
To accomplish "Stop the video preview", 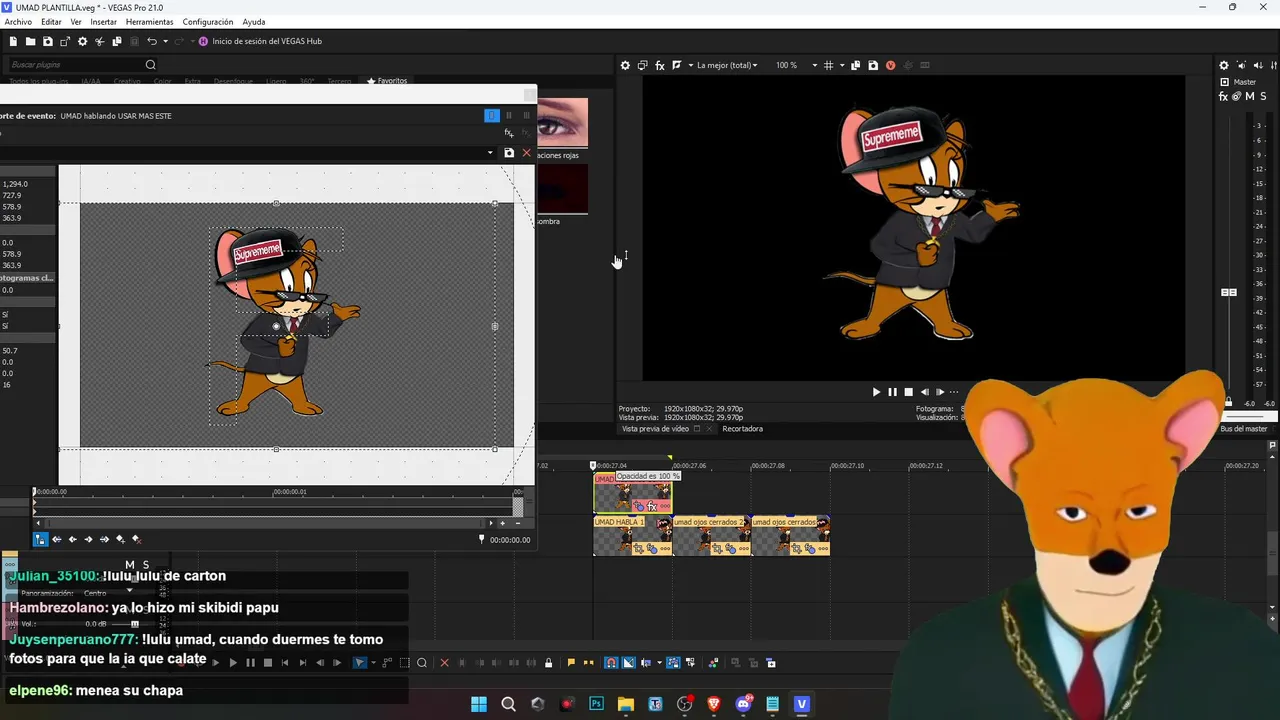I will coord(908,392).
